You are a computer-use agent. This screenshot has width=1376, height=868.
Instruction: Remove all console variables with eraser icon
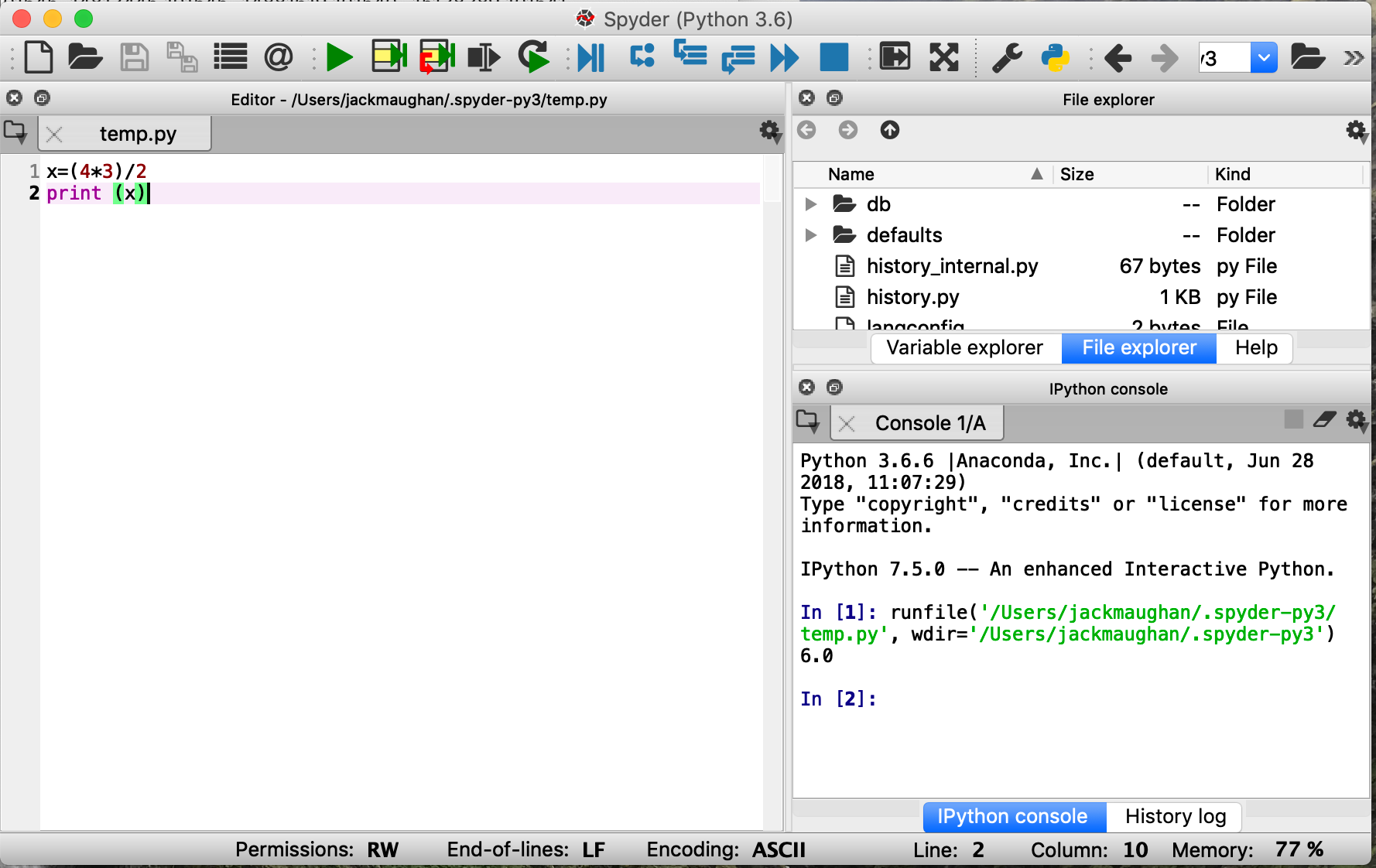pyautogui.click(x=1326, y=420)
